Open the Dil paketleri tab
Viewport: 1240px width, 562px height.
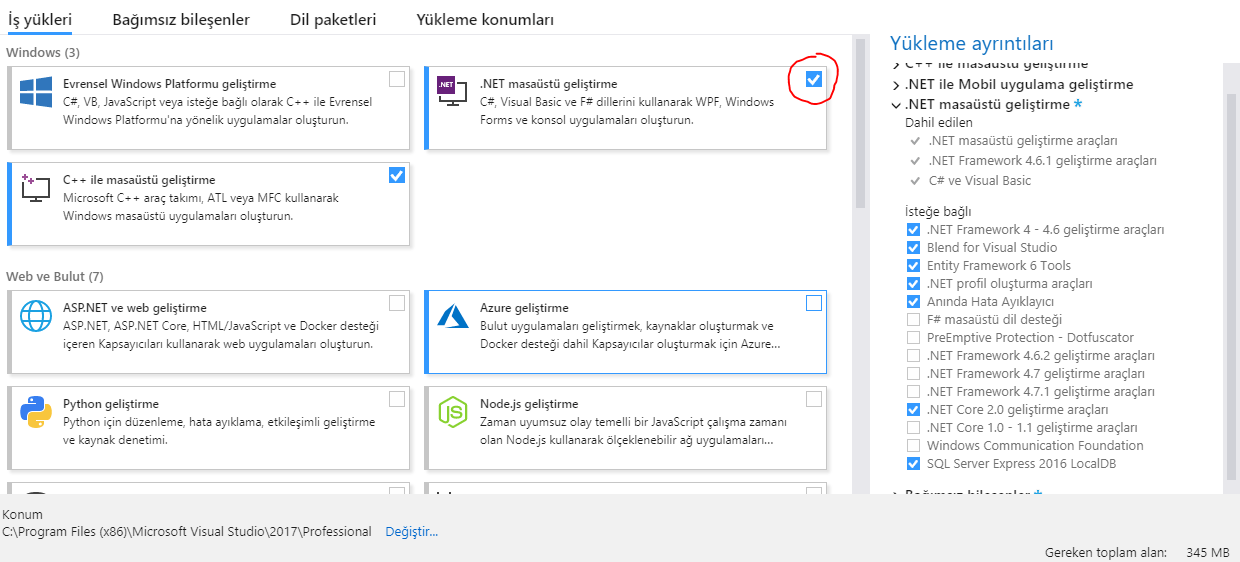[x=333, y=20]
